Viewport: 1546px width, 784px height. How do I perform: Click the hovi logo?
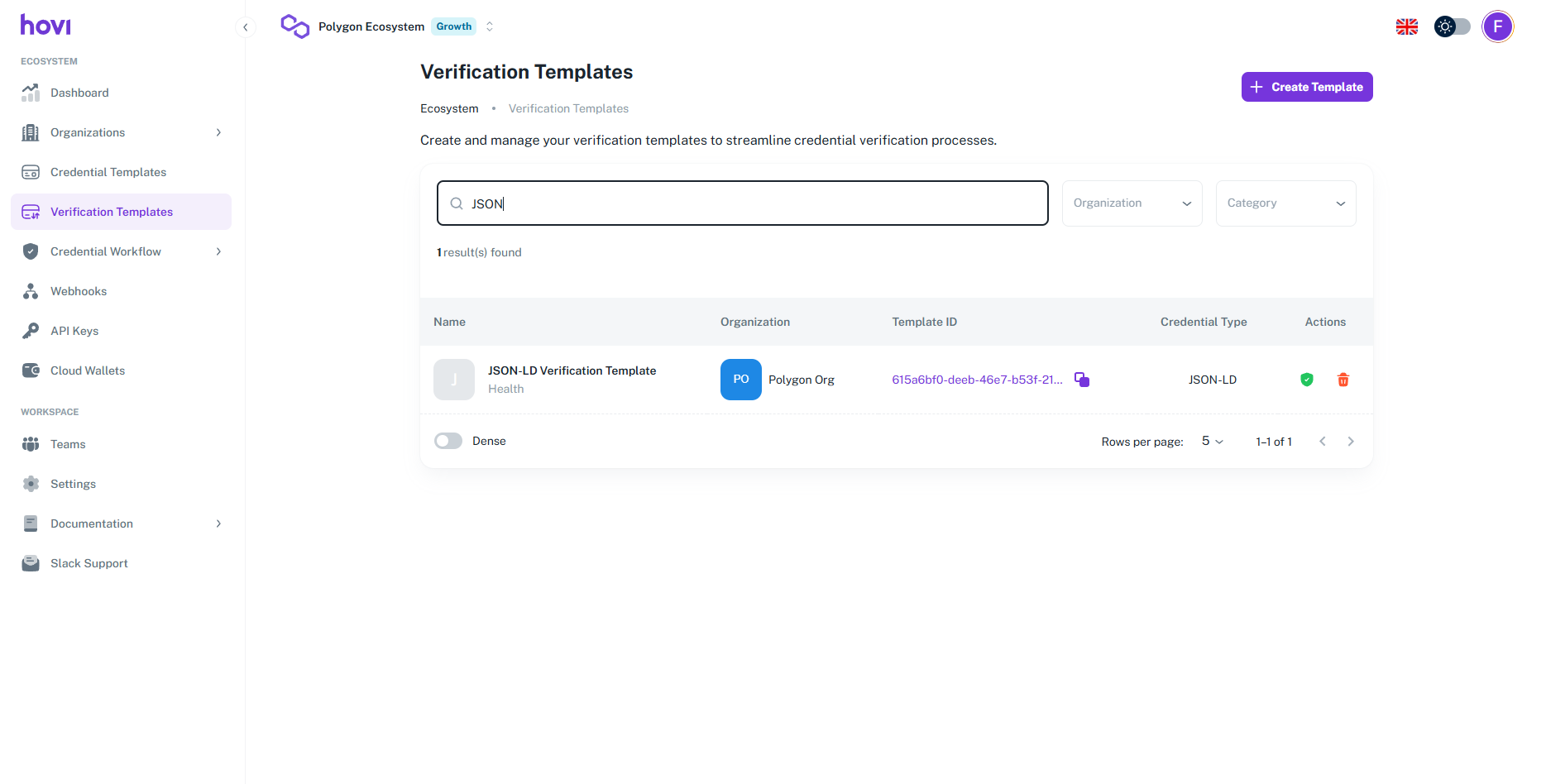[45, 26]
